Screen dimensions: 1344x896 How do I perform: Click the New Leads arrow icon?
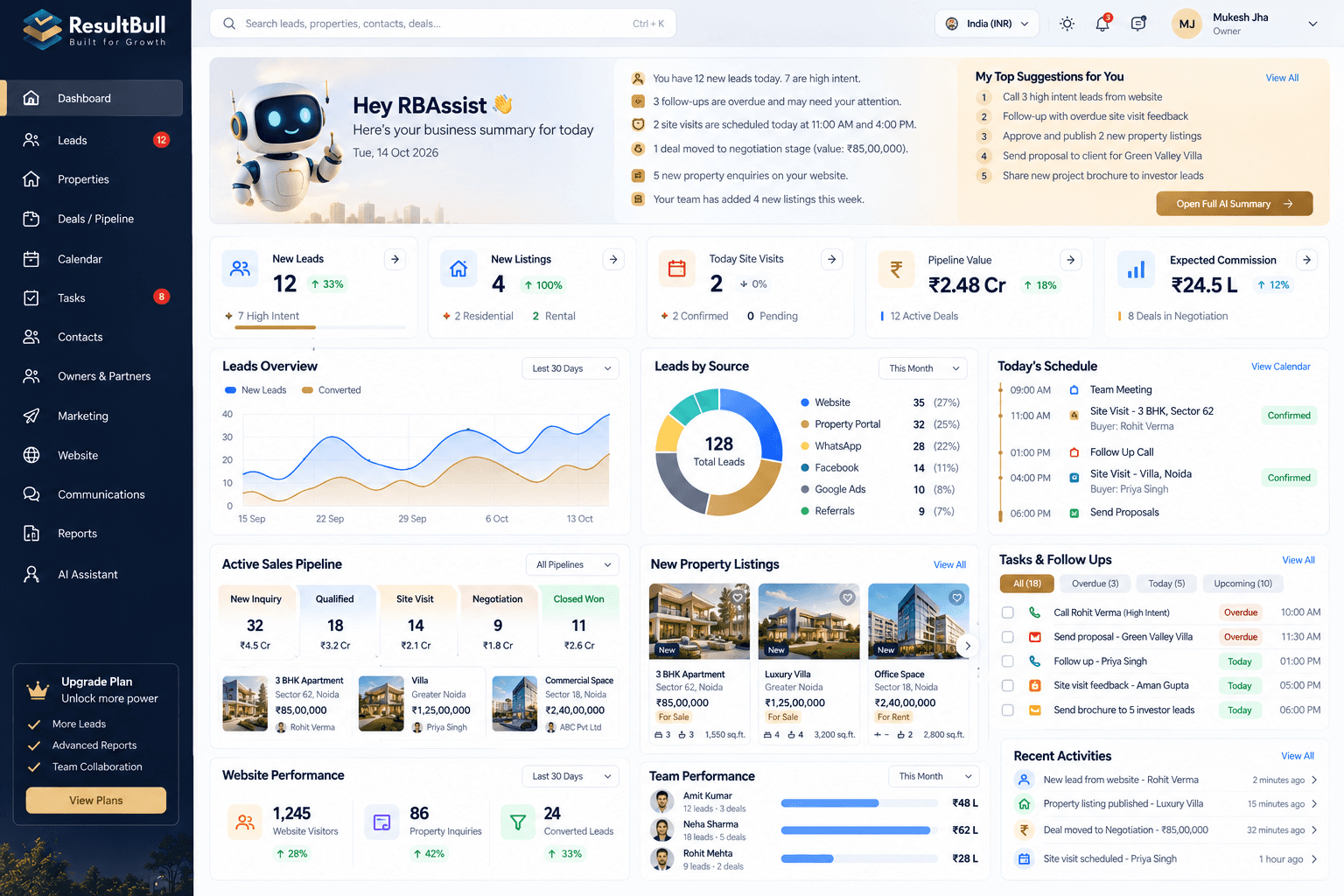pyautogui.click(x=395, y=259)
